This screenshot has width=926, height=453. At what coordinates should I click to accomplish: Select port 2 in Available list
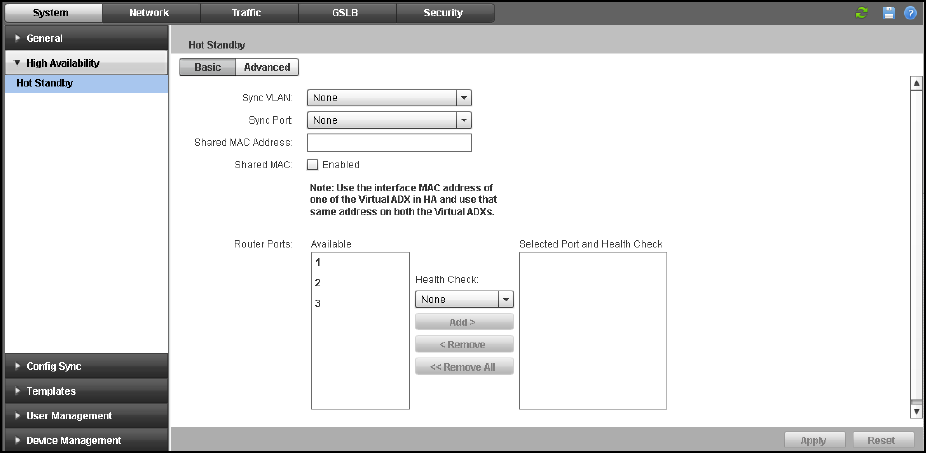pyautogui.click(x=360, y=283)
